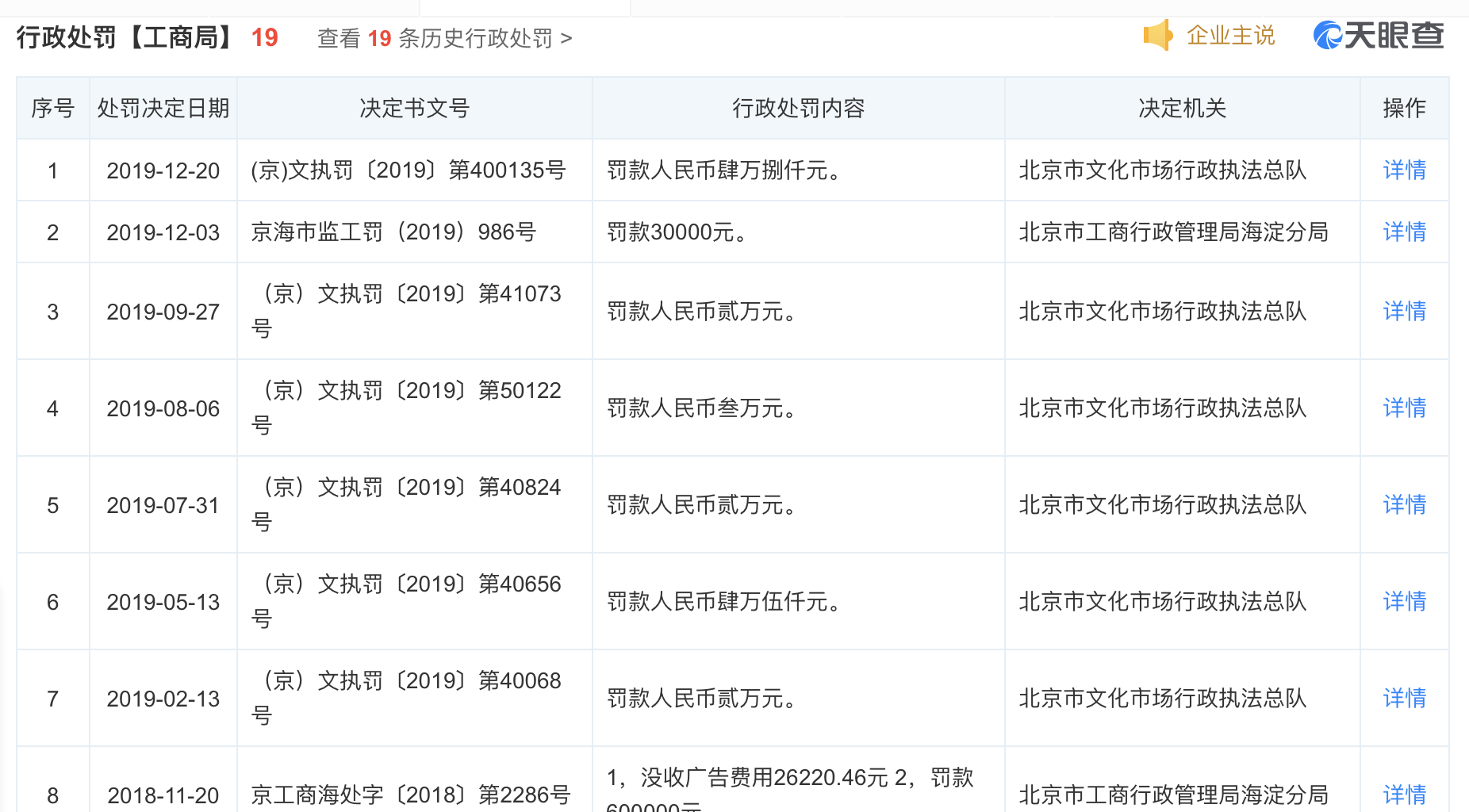Open 详情 for penalty dated 2019-07-31
The height and width of the screenshot is (812, 1469).
tap(1404, 505)
